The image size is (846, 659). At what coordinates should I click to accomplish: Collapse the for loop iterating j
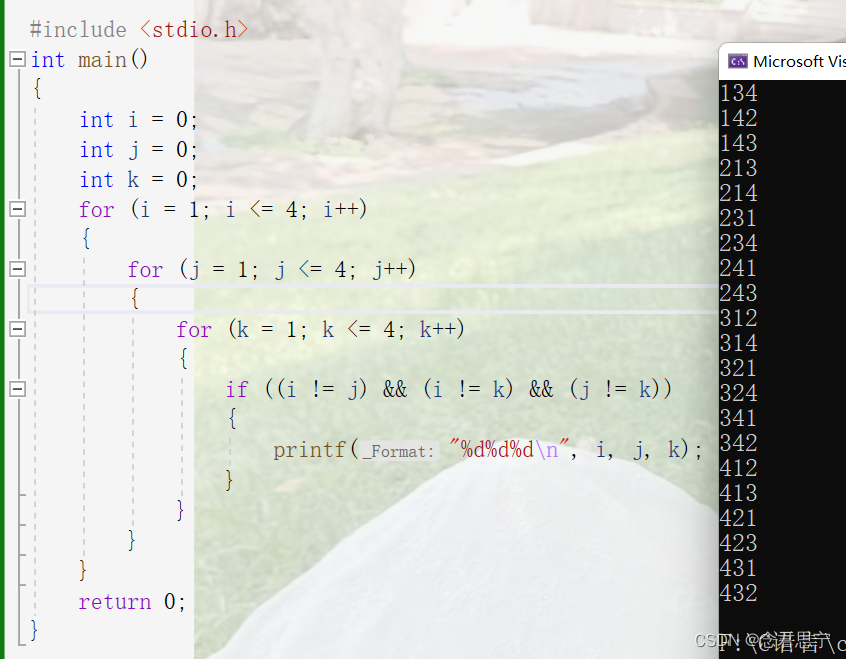[x=18, y=269]
